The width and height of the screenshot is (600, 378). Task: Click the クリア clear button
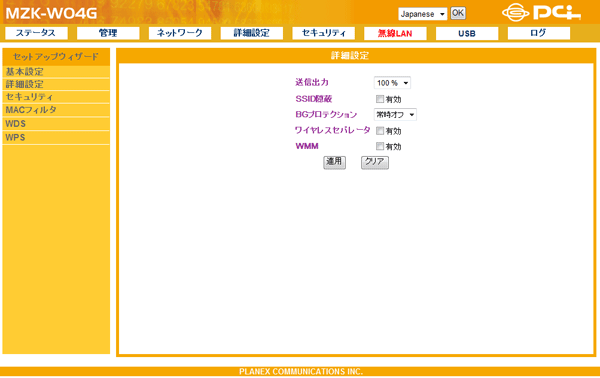tap(375, 162)
